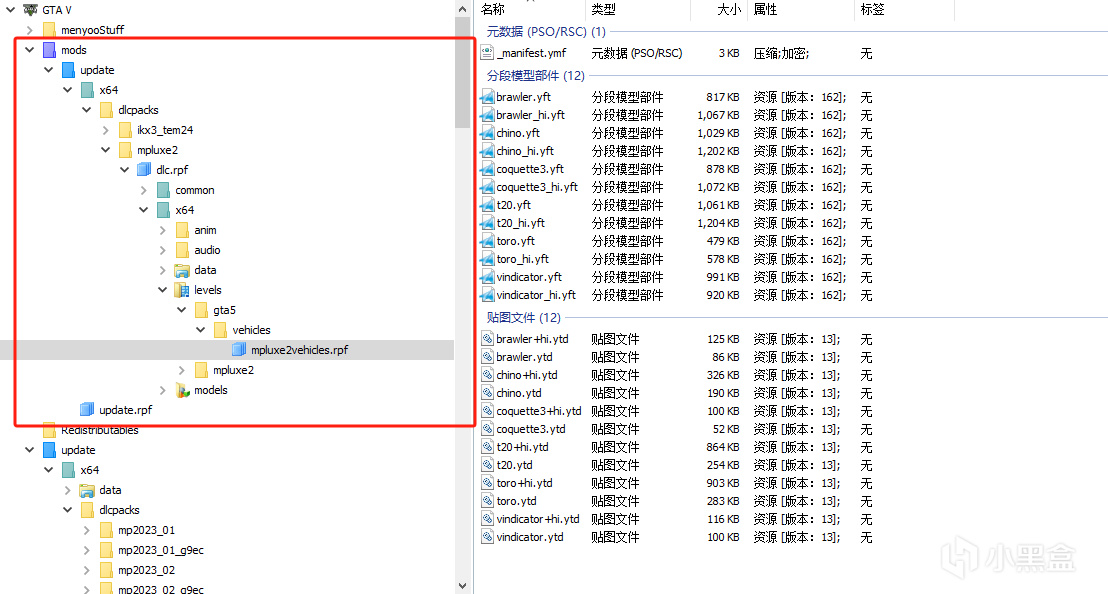Screen dimensions: 1108x594
Task: Click the chino.ytd texture file icon
Action: (488, 393)
